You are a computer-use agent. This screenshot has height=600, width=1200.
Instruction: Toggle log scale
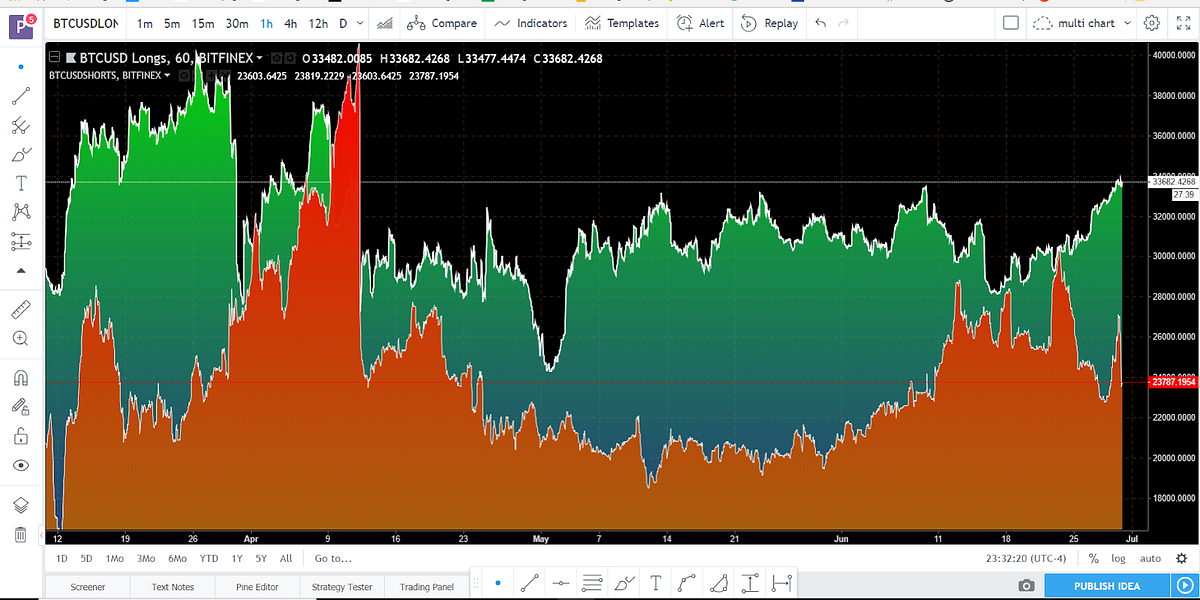[x=1117, y=558]
